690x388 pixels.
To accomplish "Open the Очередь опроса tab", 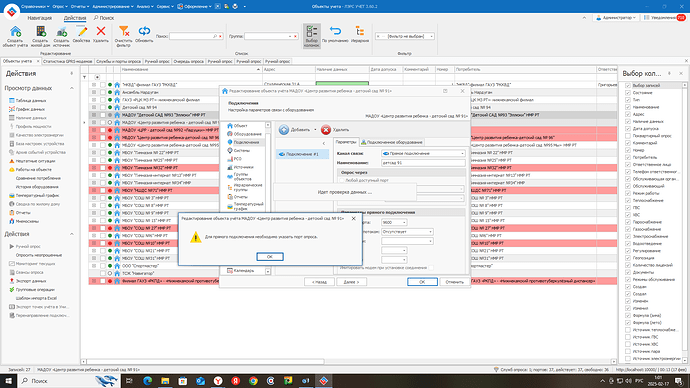I will 189,62.
